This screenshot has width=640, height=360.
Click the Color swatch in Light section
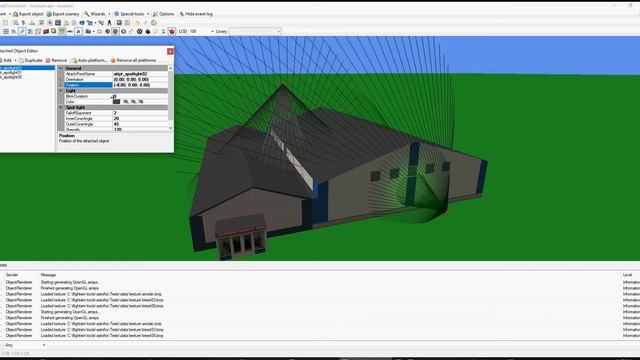117,102
